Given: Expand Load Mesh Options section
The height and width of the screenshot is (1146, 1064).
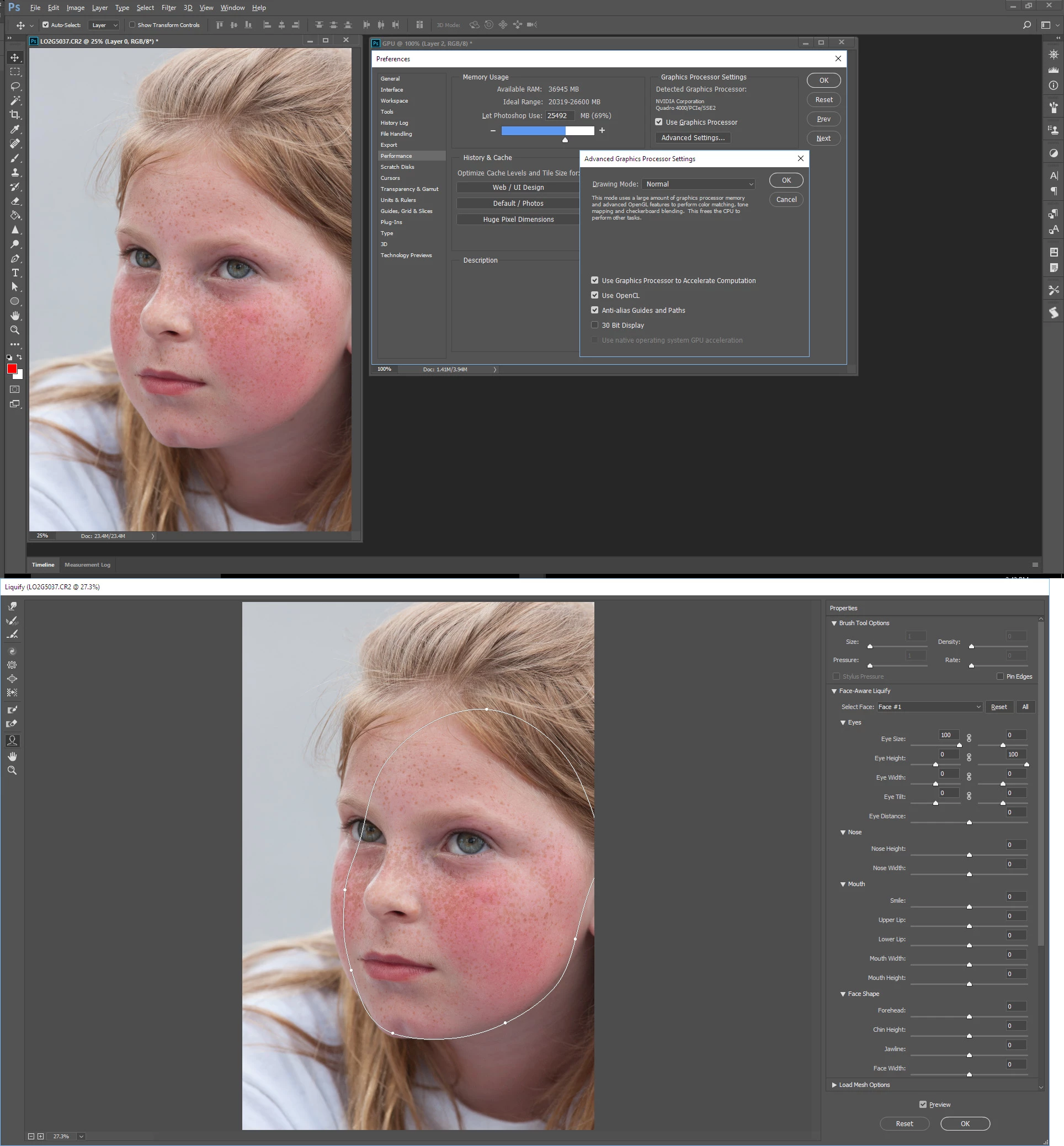Looking at the screenshot, I should 834,1084.
